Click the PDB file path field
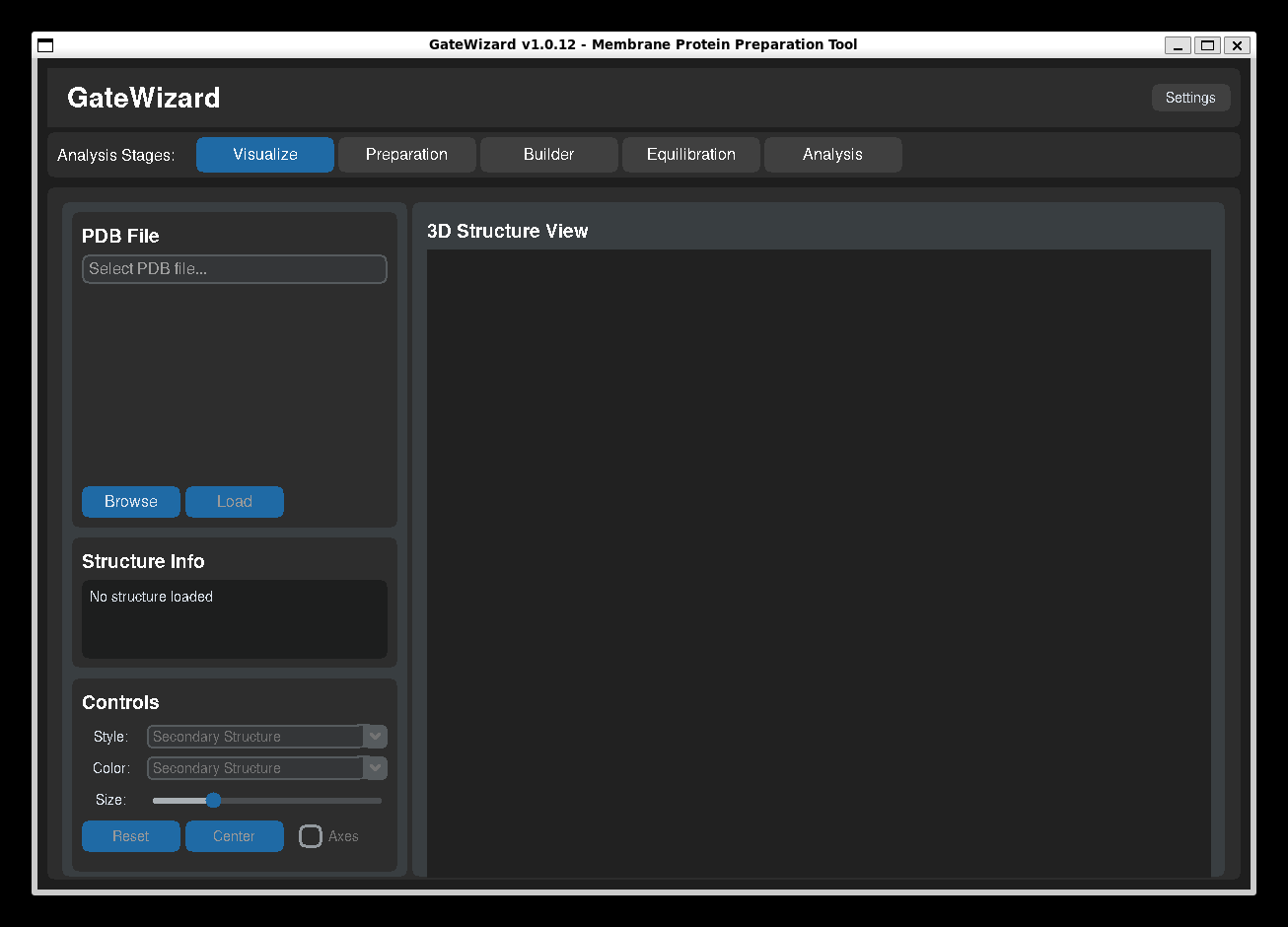 tap(234, 268)
